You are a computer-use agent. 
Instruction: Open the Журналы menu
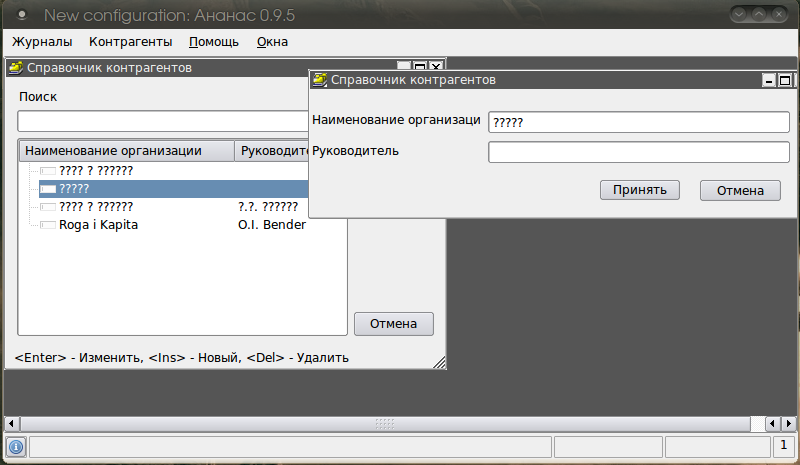point(42,42)
